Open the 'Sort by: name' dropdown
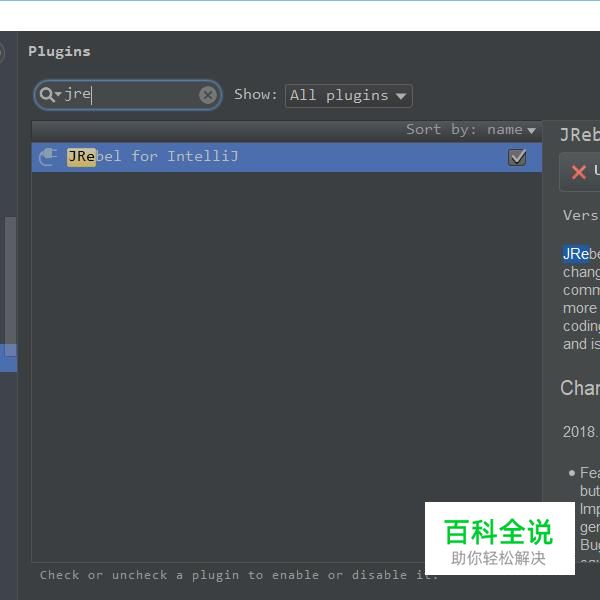The image size is (600, 600). (x=471, y=130)
